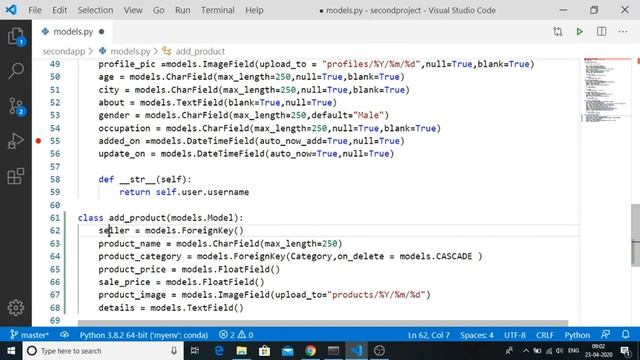Open the Source Control view

pos(16,106)
